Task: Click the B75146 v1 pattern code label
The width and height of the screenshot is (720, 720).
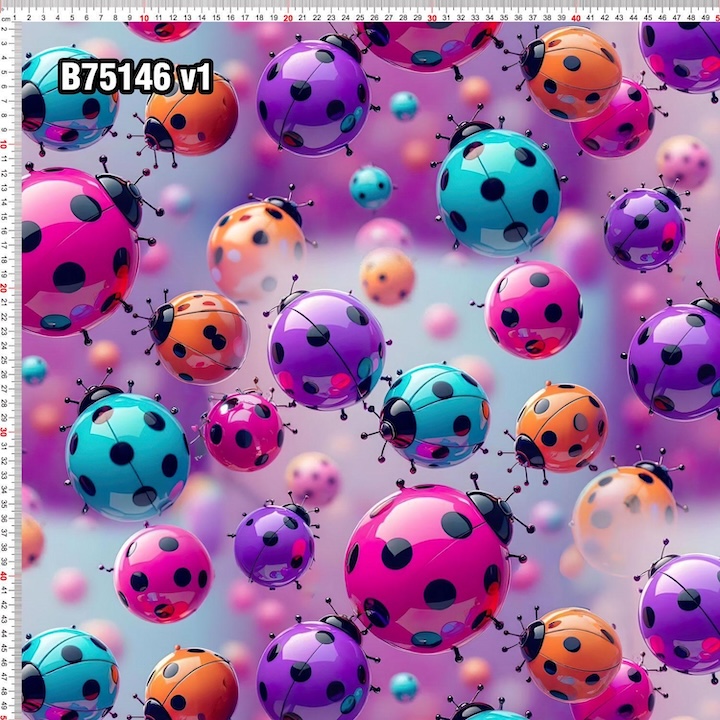Action: coord(136,77)
